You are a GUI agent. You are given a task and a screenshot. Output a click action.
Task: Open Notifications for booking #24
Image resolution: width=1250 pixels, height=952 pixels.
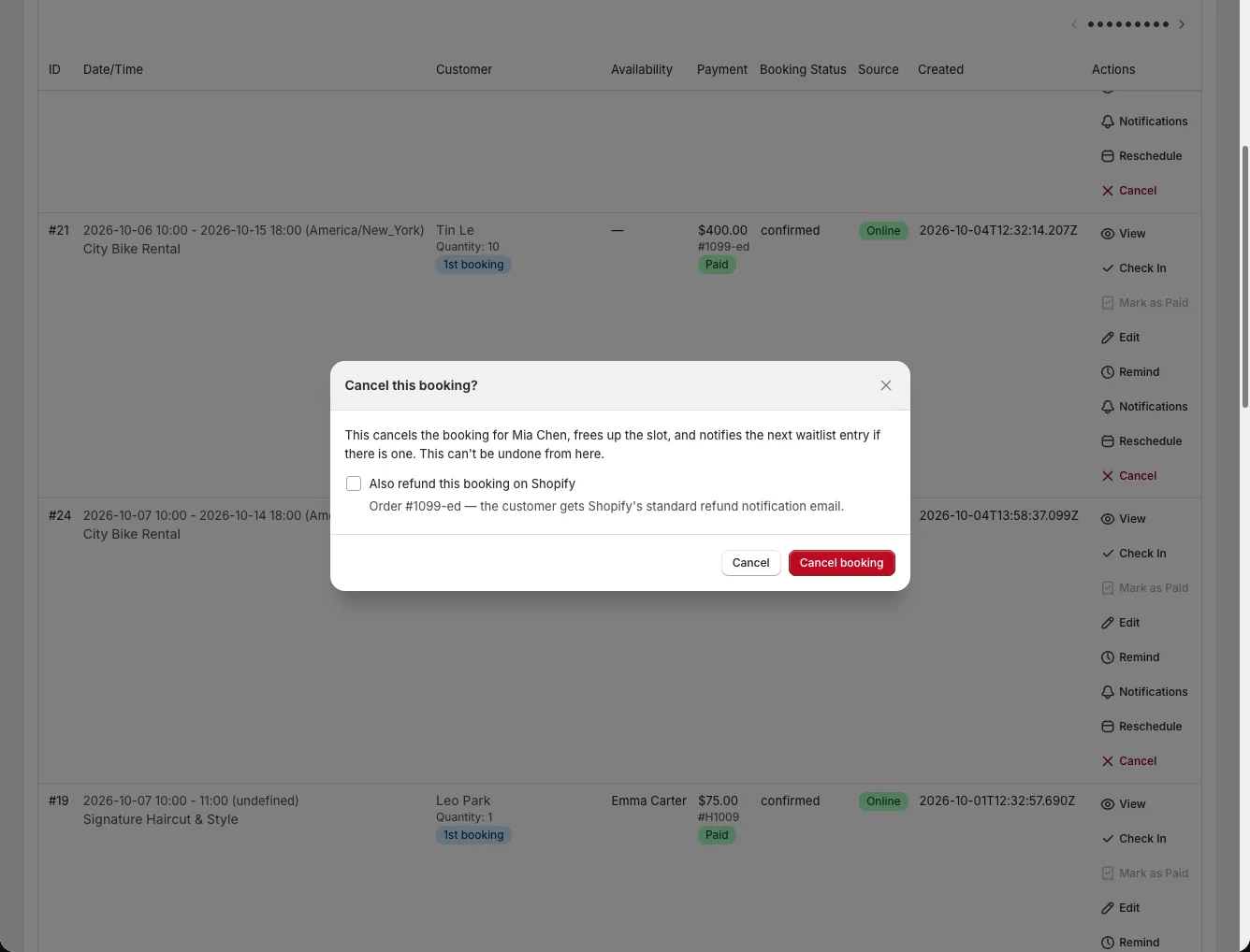click(1144, 692)
